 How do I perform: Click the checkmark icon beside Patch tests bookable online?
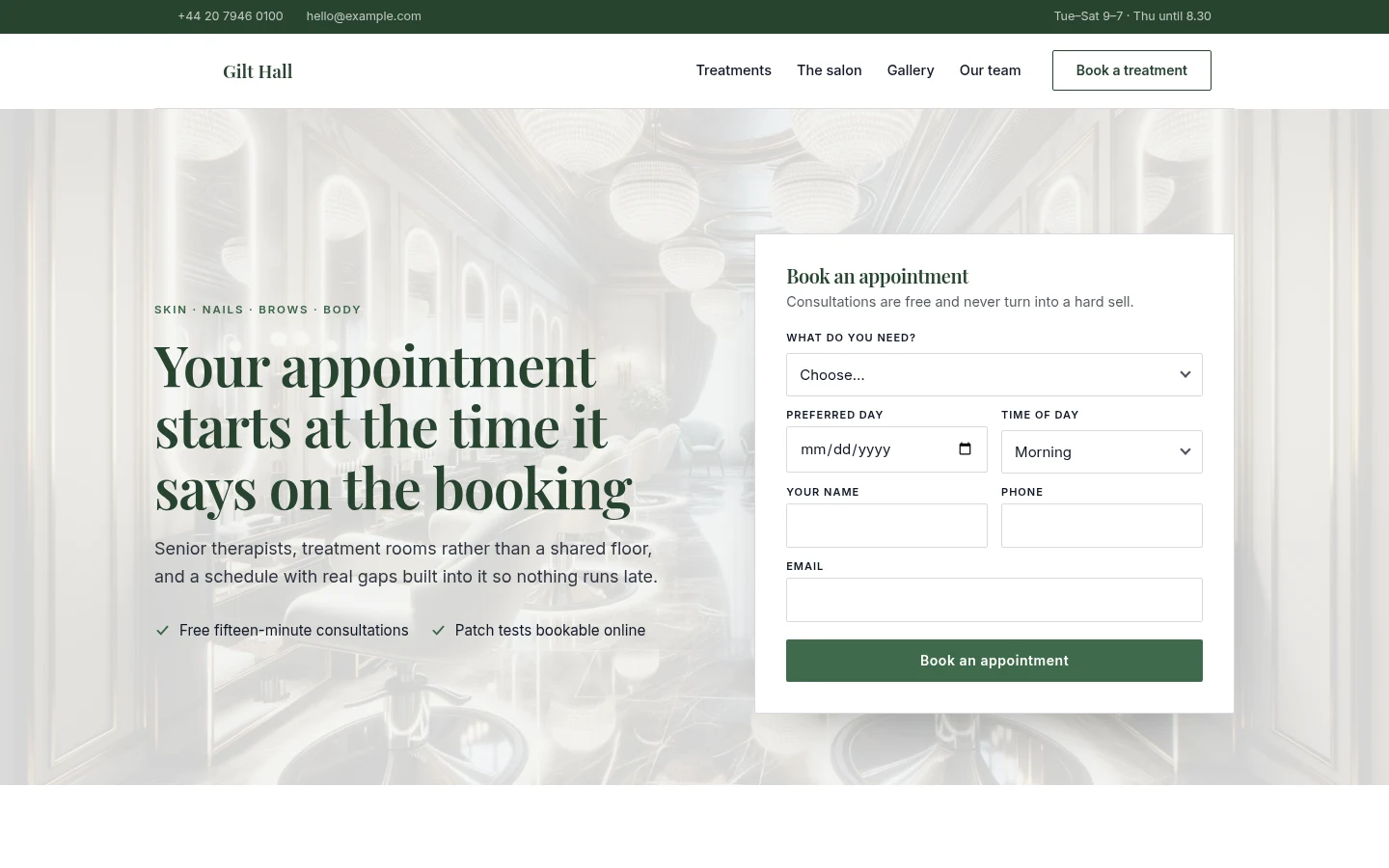[x=438, y=630]
